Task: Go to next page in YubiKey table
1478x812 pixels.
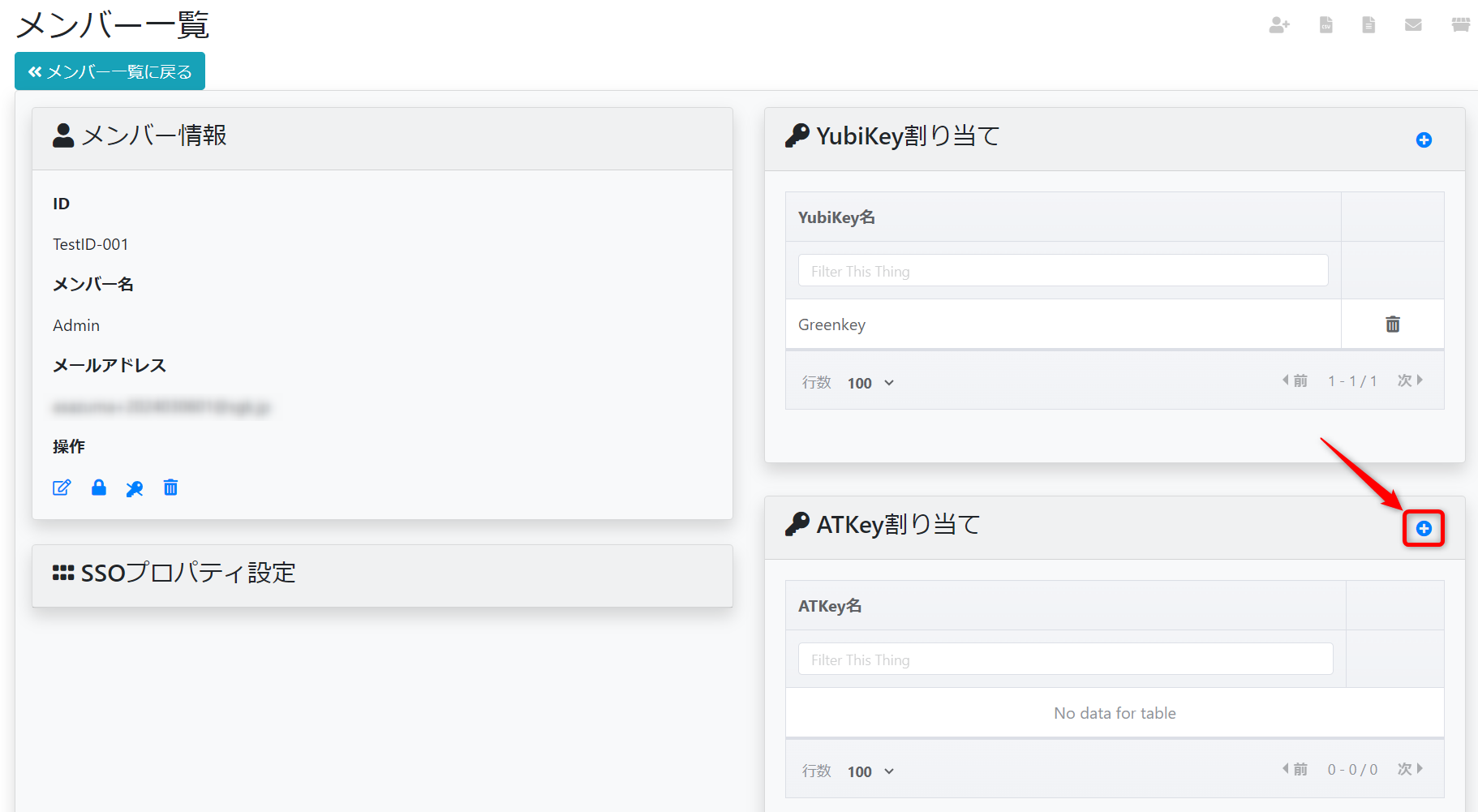Action: 1410,380
